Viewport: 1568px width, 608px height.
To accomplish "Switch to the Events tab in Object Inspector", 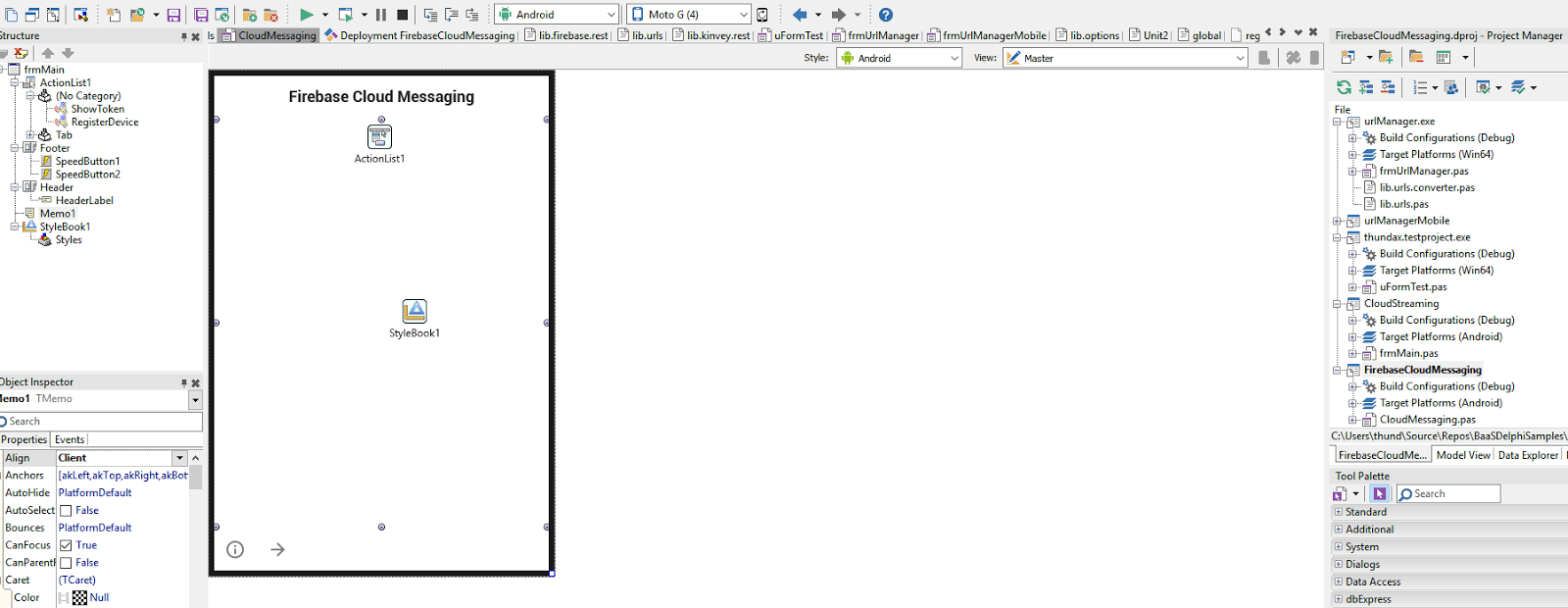I will [x=69, y=439].
